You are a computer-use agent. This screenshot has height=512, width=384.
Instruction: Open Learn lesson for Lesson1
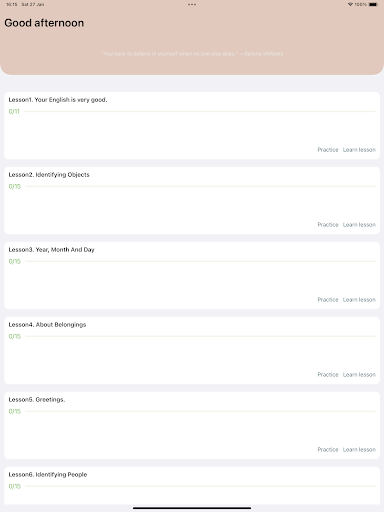point(359,150)
